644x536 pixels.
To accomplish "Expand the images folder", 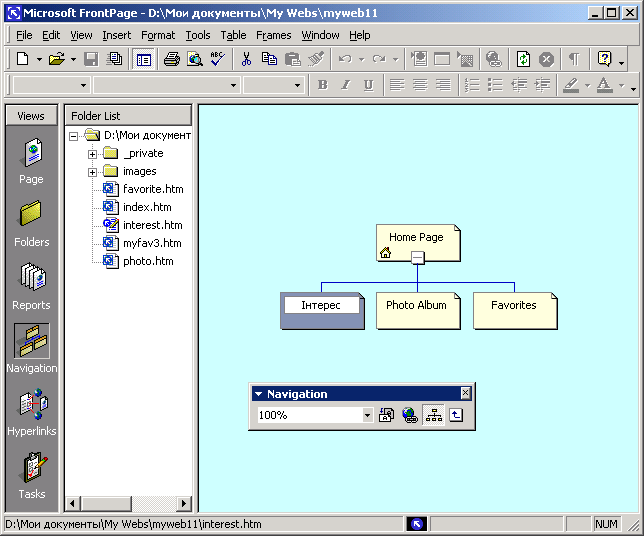I will point(92,173).
